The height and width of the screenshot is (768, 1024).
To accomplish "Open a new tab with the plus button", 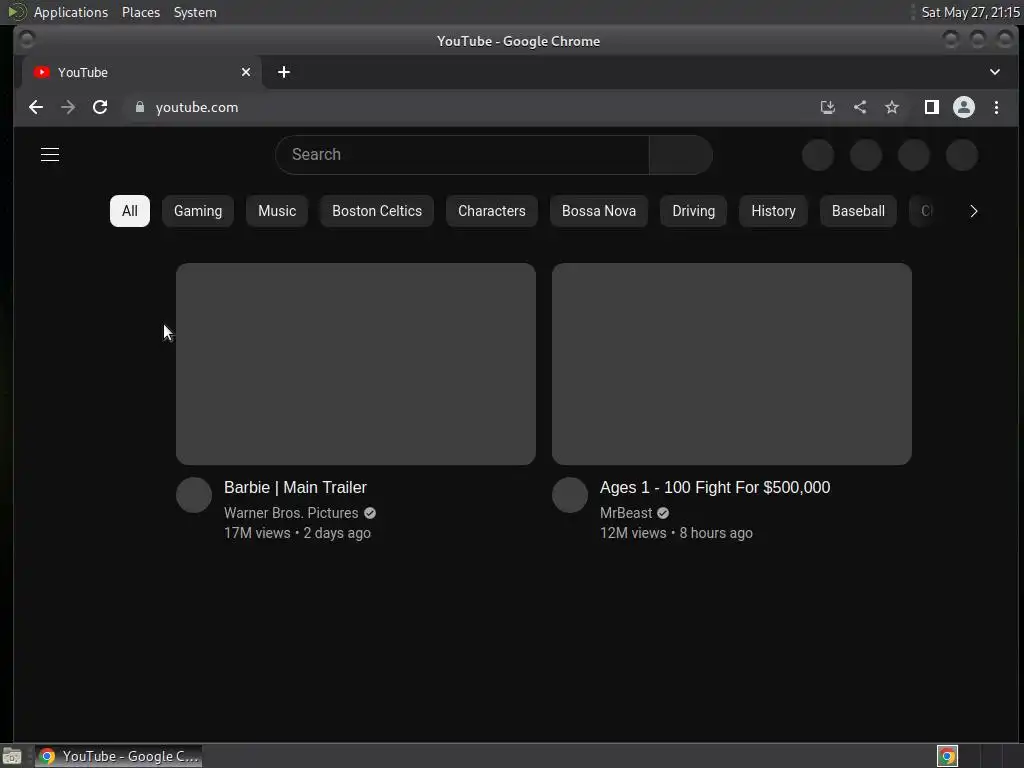I will (283, 72).
